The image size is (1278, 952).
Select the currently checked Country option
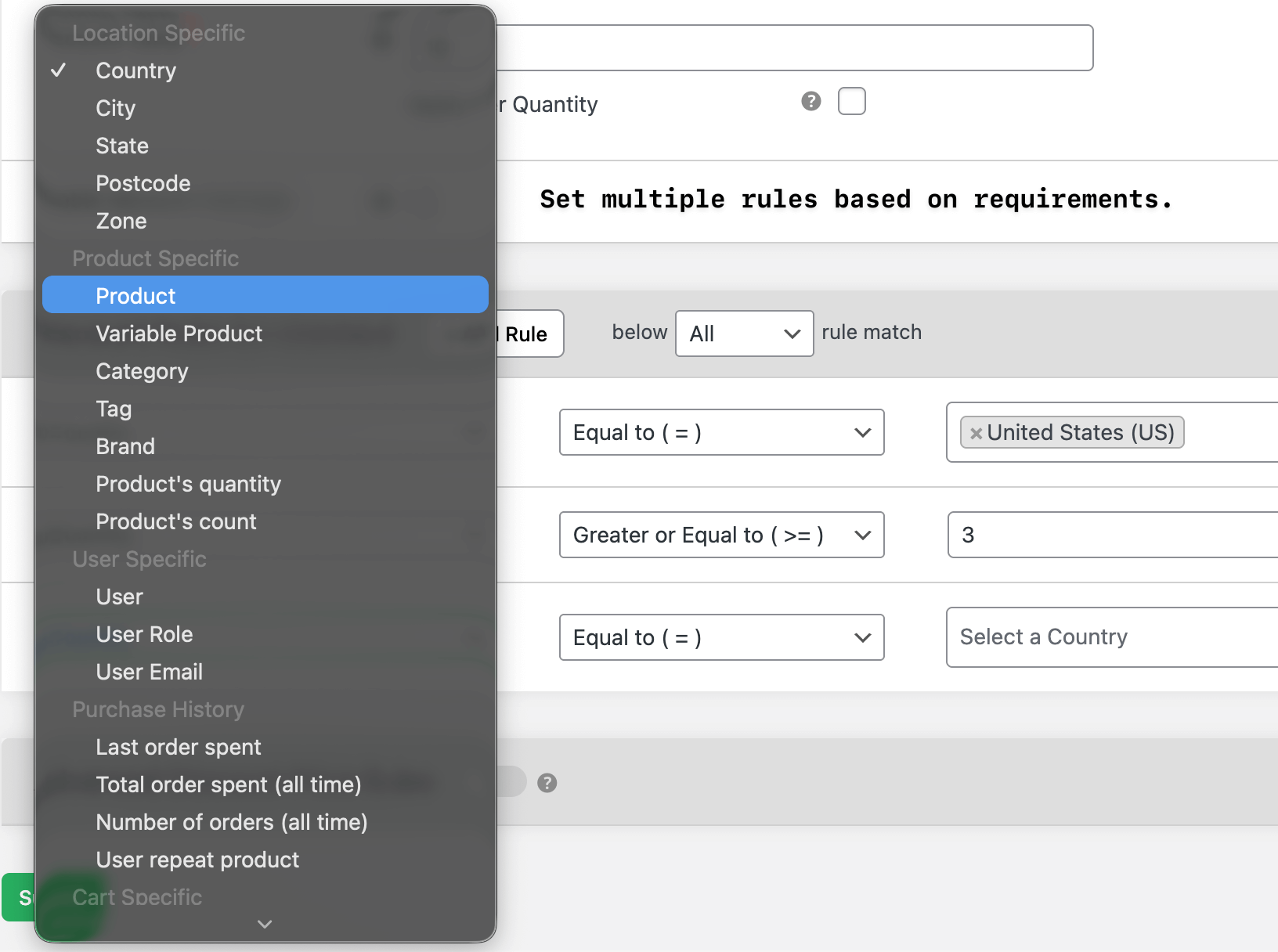tap(135, 70)
